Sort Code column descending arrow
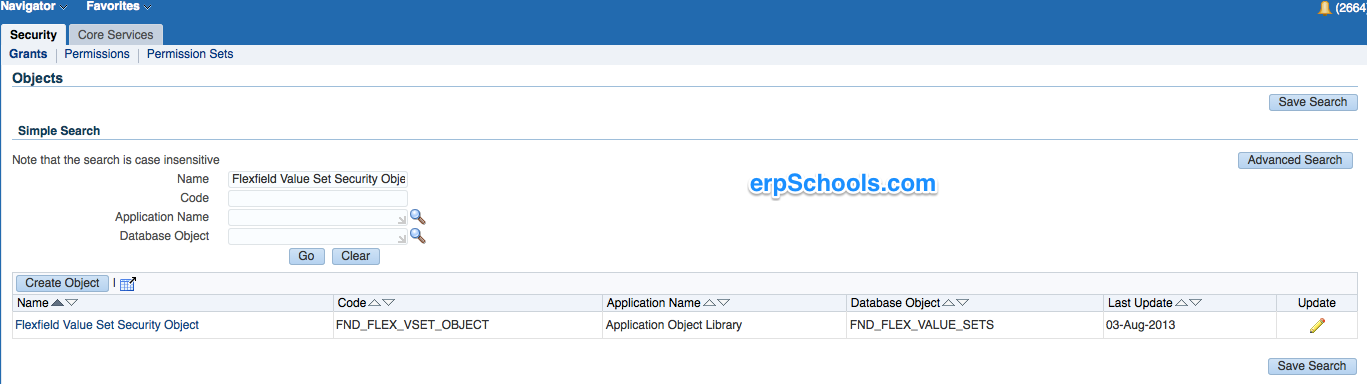The image size is (1367, 384). (x=389, y=302)
